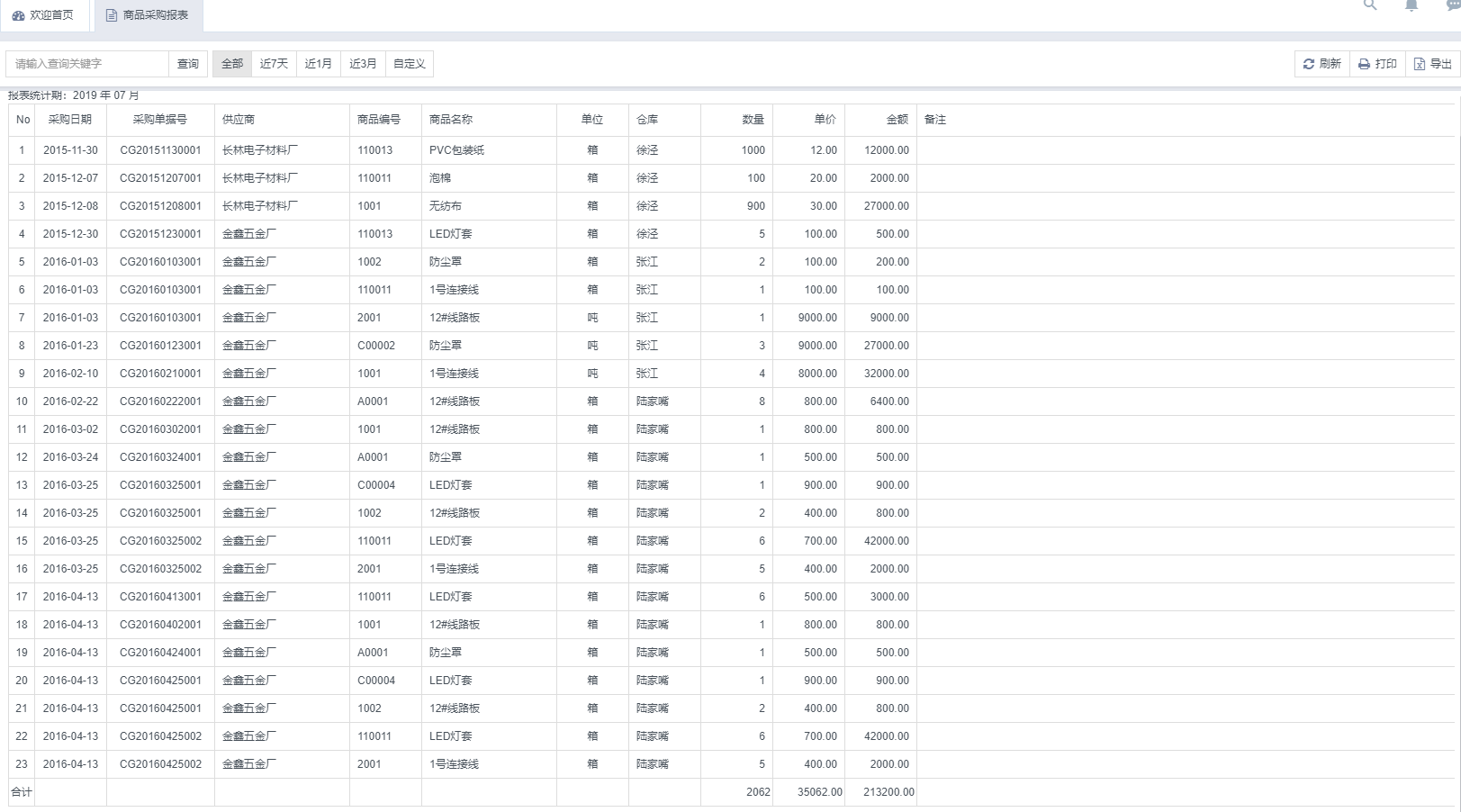This screenshot has height=812, width=1461.
Task: Filter by 近1月
Action: [318, 64]
